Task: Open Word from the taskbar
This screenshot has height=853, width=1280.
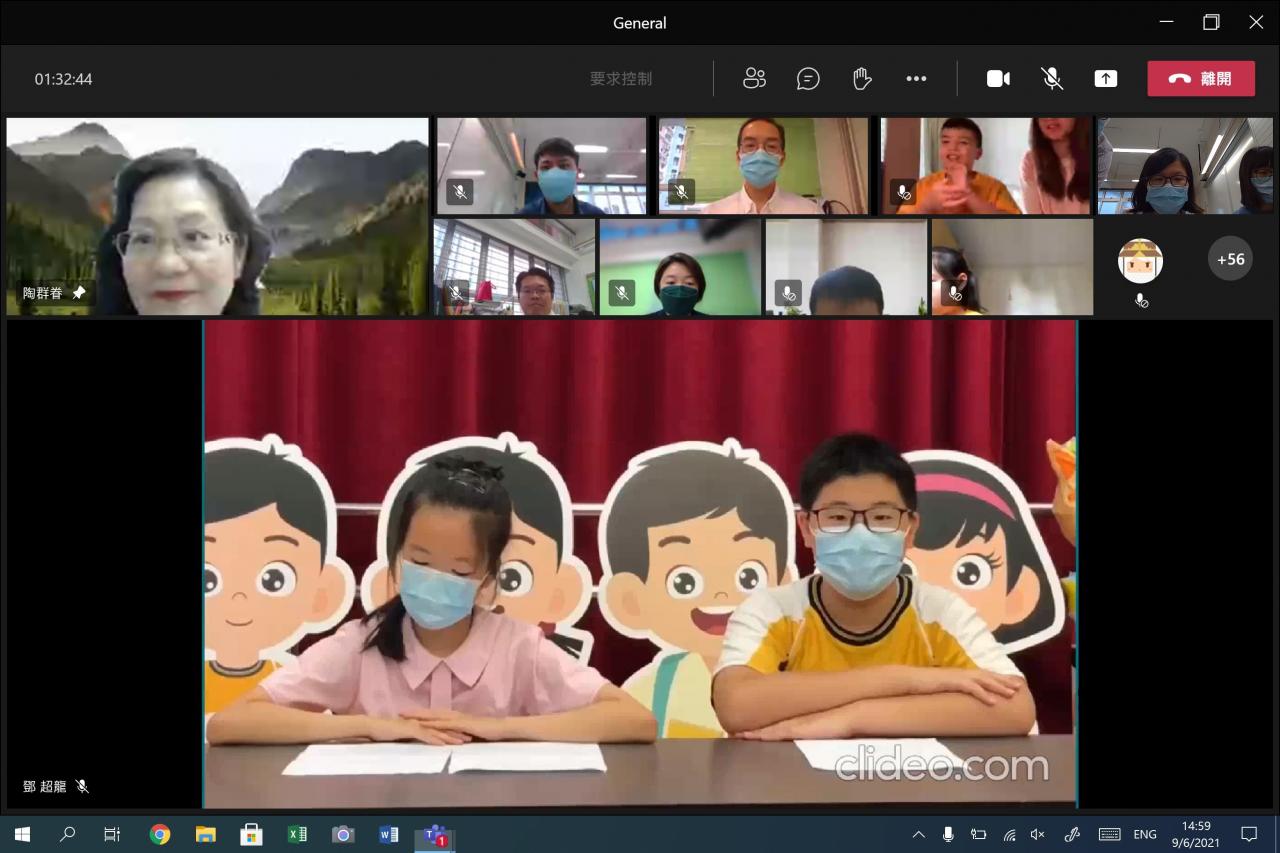Action: pyautogui.click(x=389, y=835)
